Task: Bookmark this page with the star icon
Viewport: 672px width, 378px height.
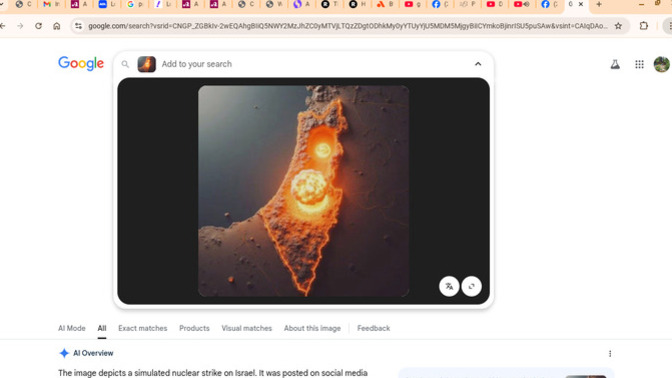Action: pyautogui.click(x=618, y=26)
